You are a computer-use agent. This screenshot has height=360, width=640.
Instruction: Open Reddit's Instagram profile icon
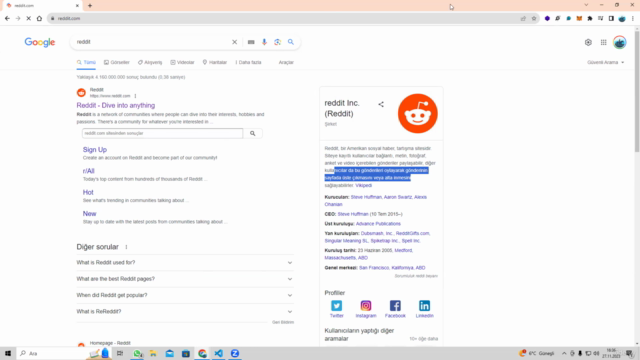click(366, 306)
